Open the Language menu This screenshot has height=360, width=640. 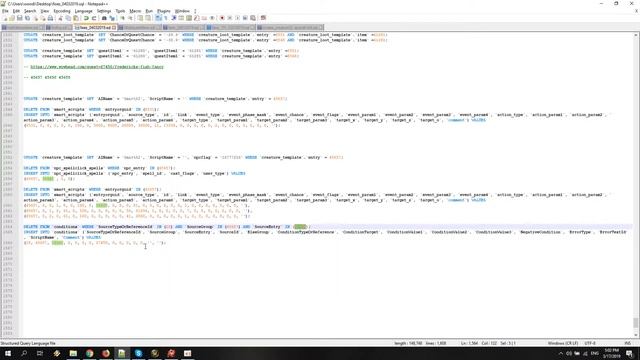[x=84, y=11]
